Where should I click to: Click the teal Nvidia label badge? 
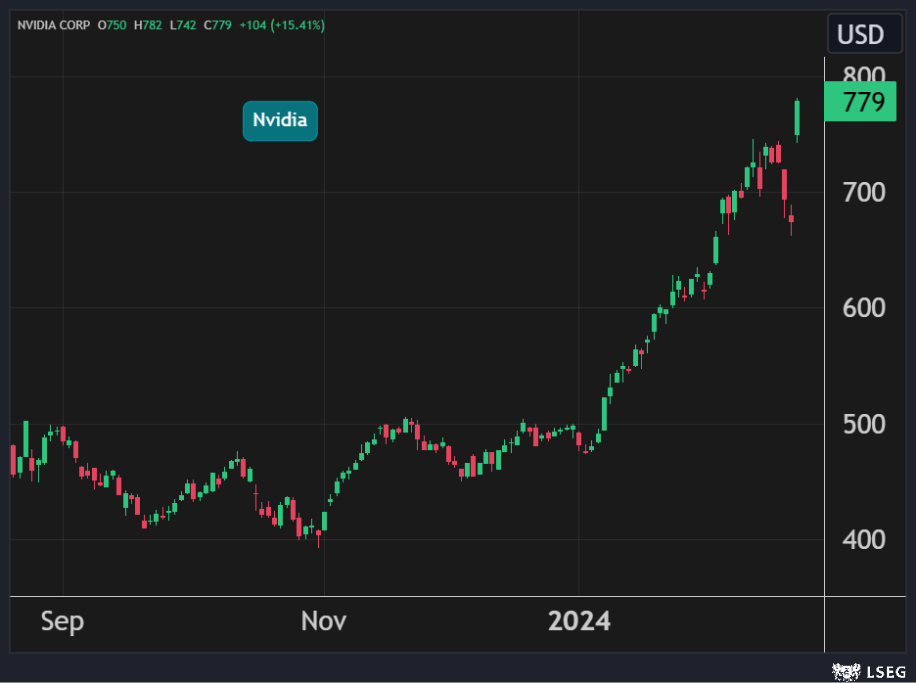point(280,121)
